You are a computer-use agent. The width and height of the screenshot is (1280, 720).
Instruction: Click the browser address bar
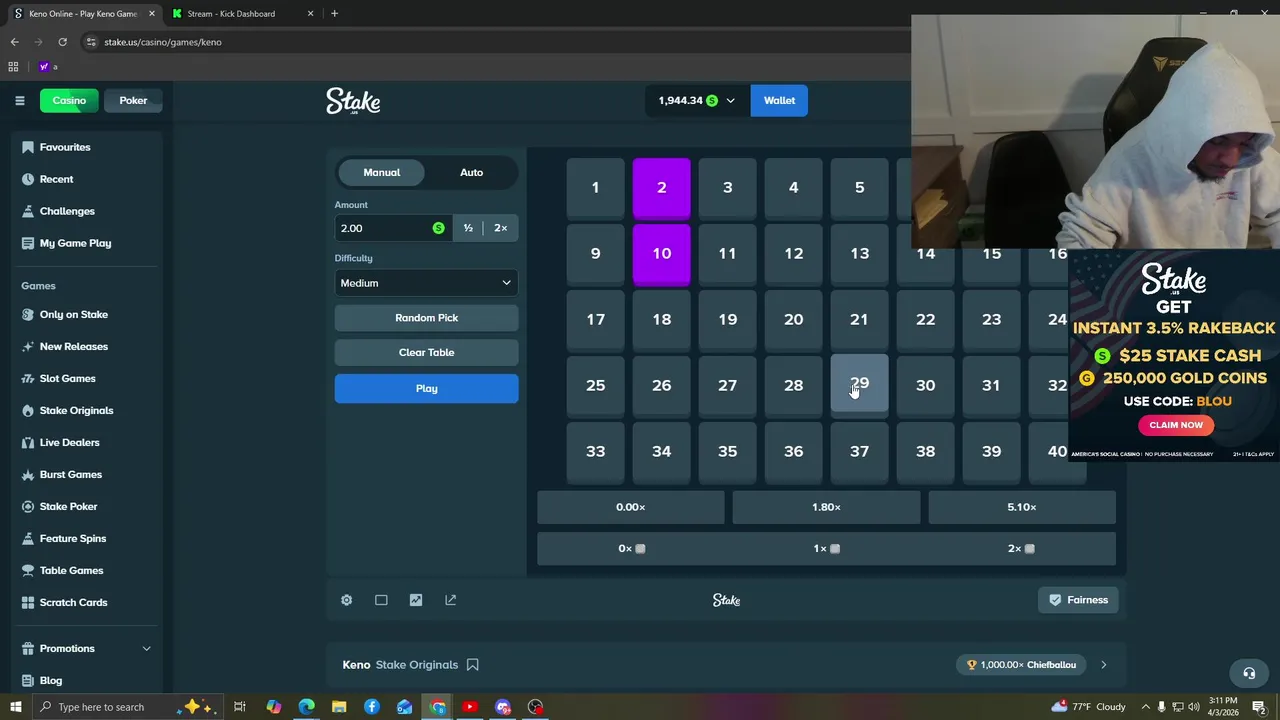[490, 42]
